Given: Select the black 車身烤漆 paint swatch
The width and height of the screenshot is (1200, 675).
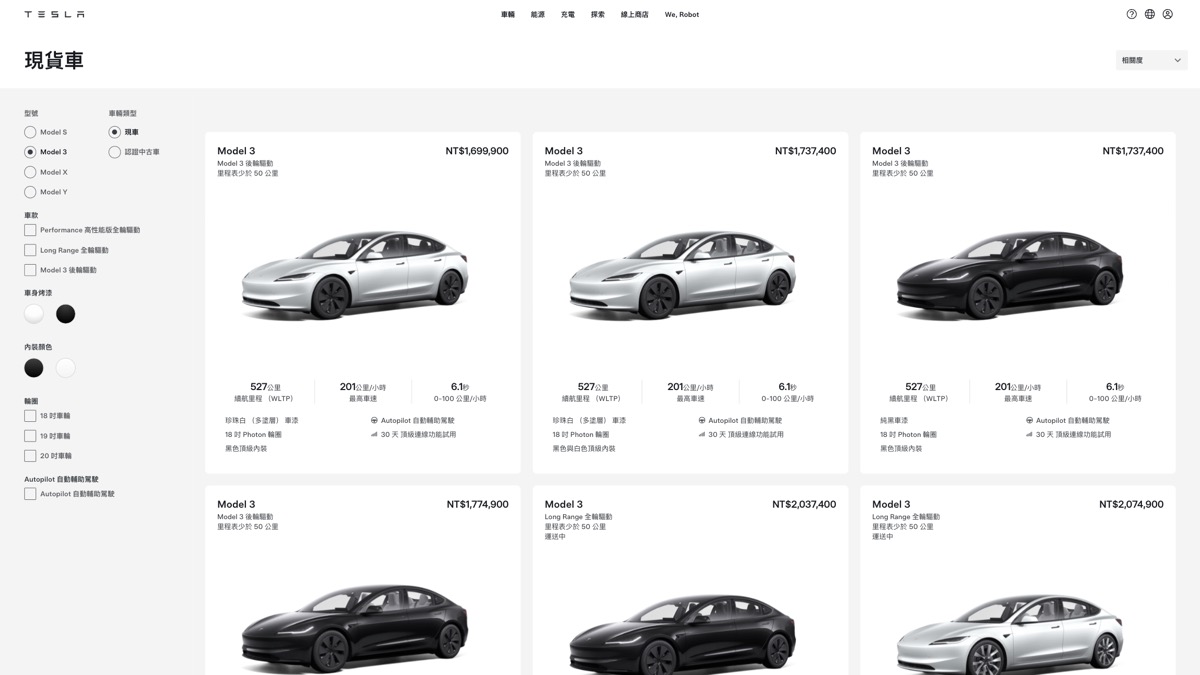Looking at the screenshot, I should pos(65,313).
